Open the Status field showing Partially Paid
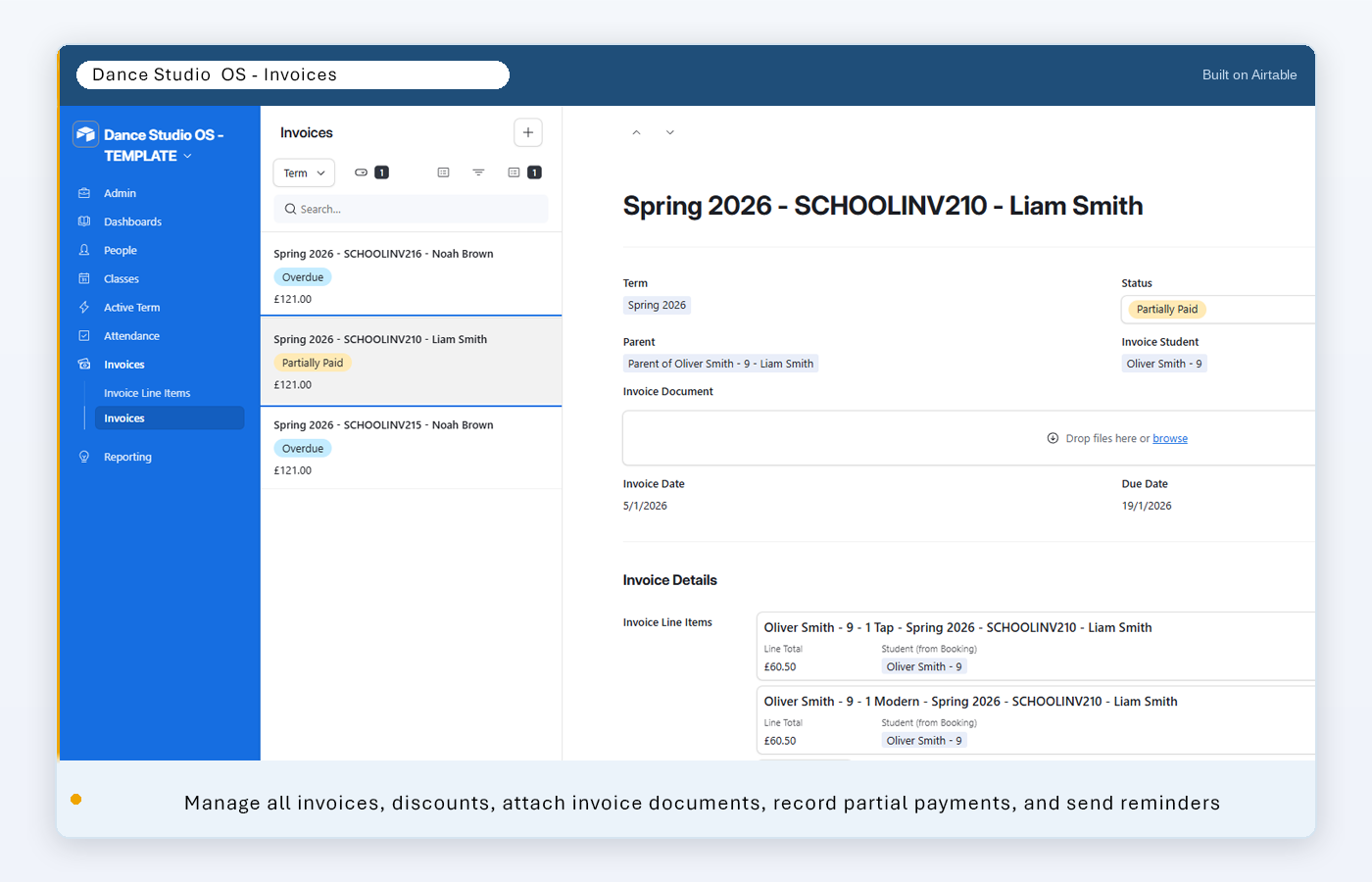 [x=1218, y=309]
